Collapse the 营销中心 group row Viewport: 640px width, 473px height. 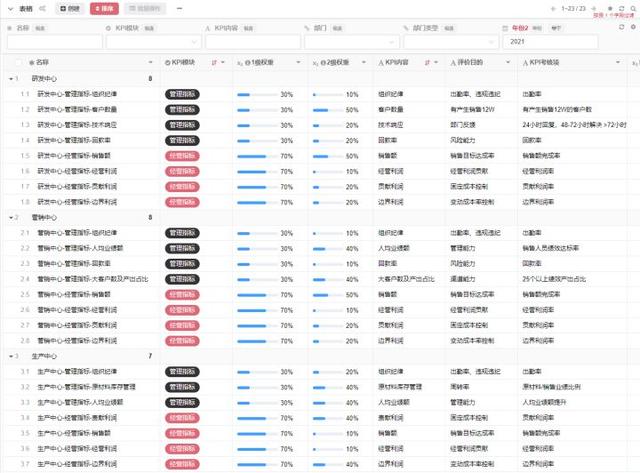pyautogui.click(x=11, y=218)
